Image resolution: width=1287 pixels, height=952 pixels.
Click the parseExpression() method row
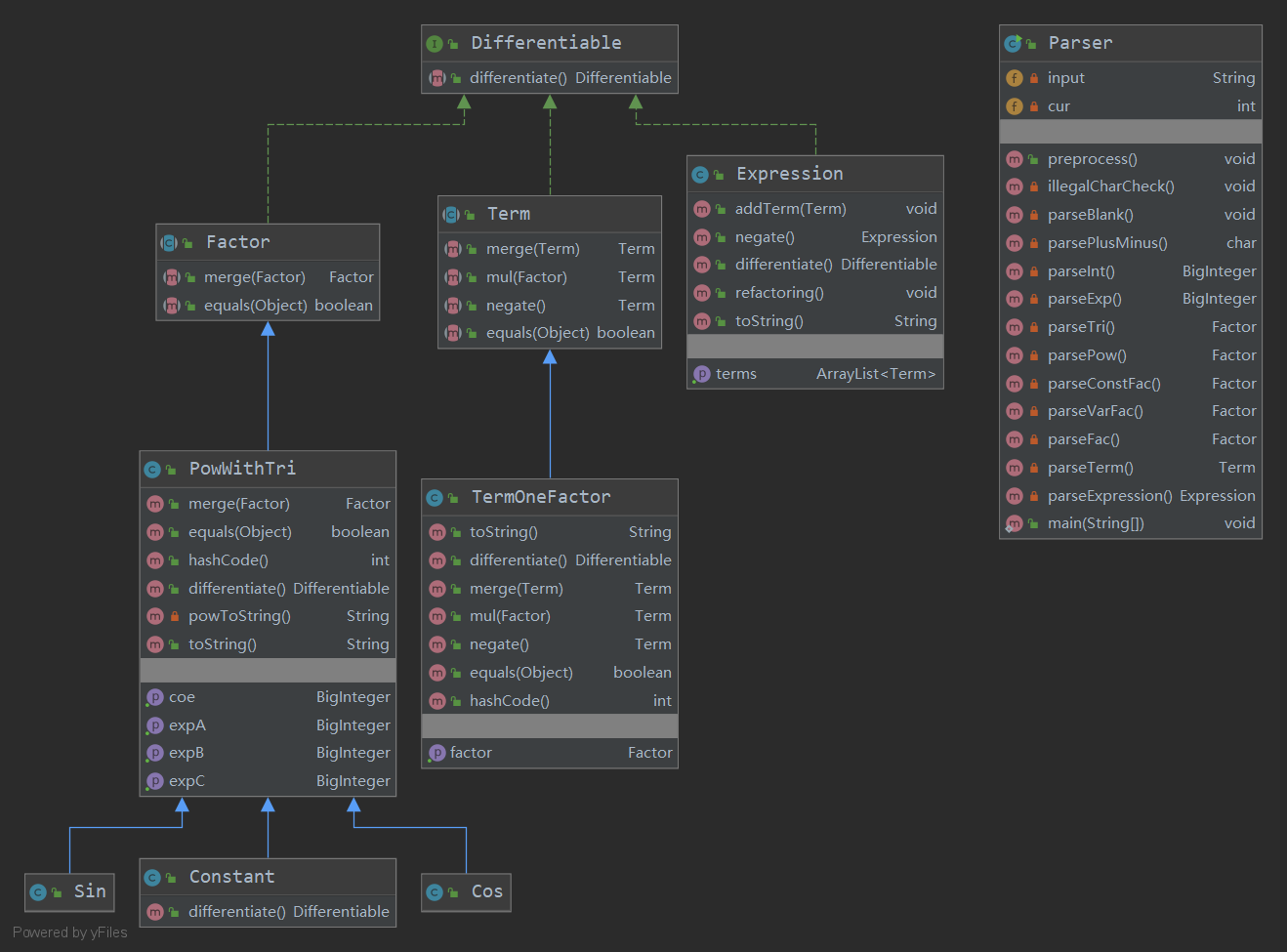[x=1130, y=496]
